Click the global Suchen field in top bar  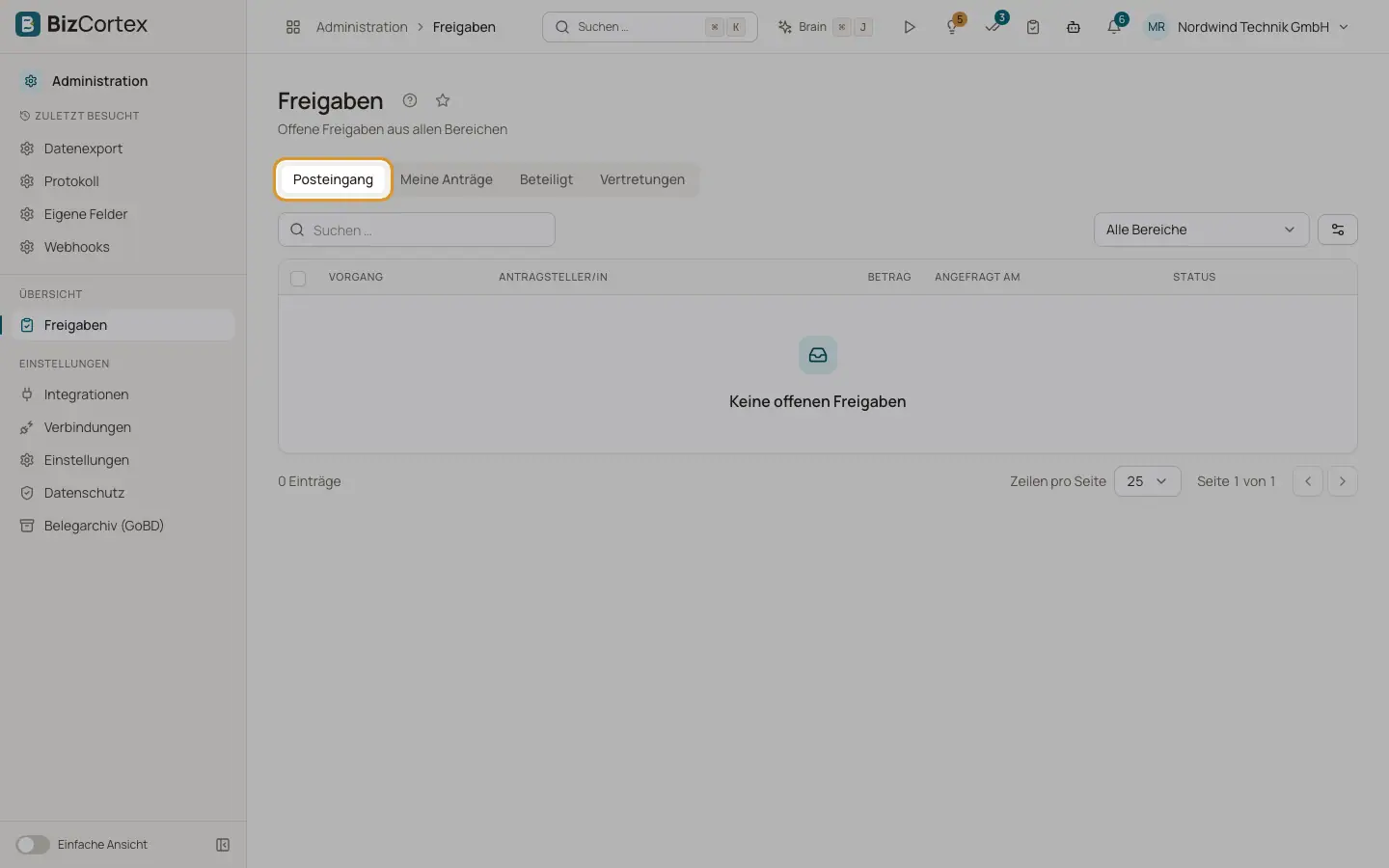click(x=650, y=27)
